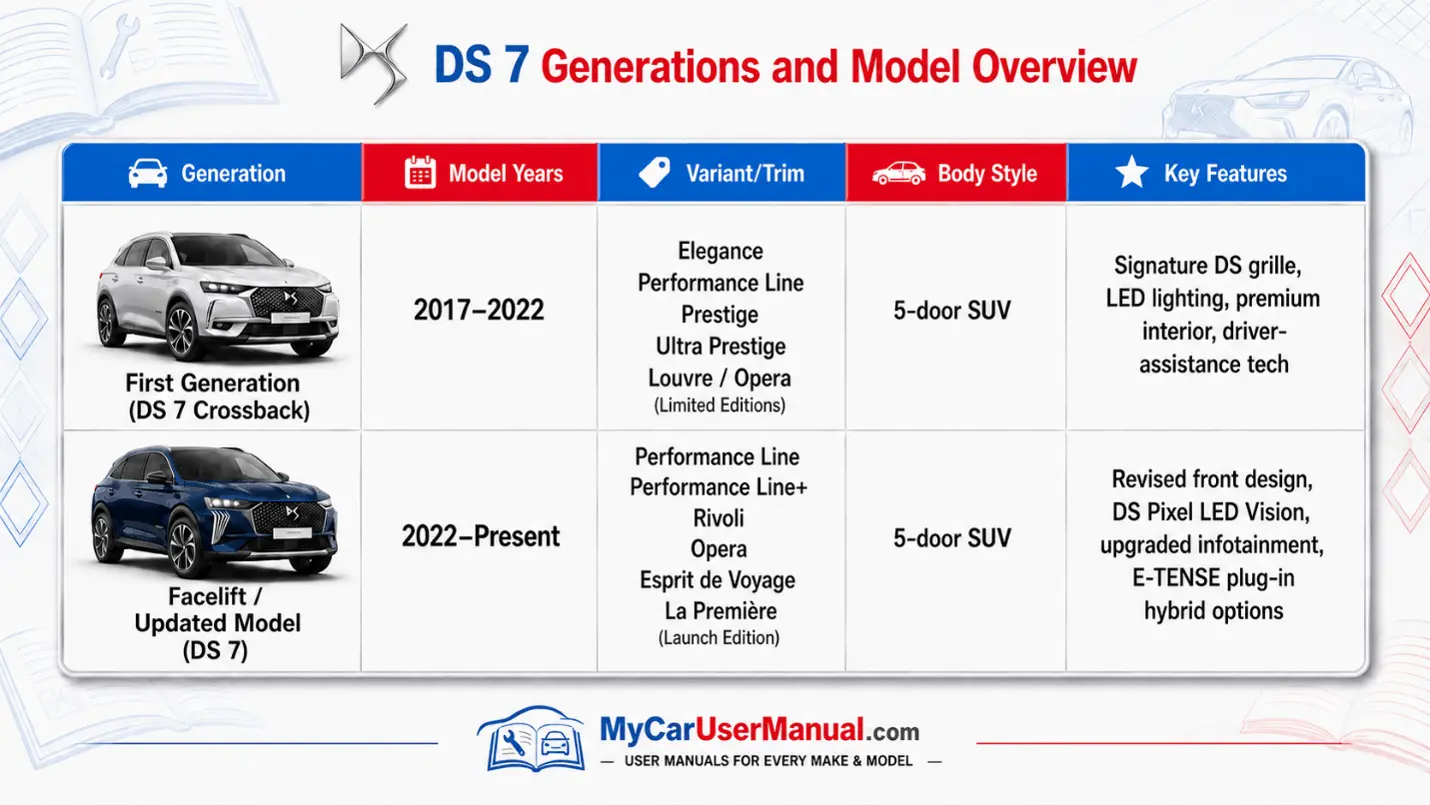The height and width of the screenshot is (805, 1430).
Task: Click the price tag icon beside Variant/Trim
Action: 654,173
